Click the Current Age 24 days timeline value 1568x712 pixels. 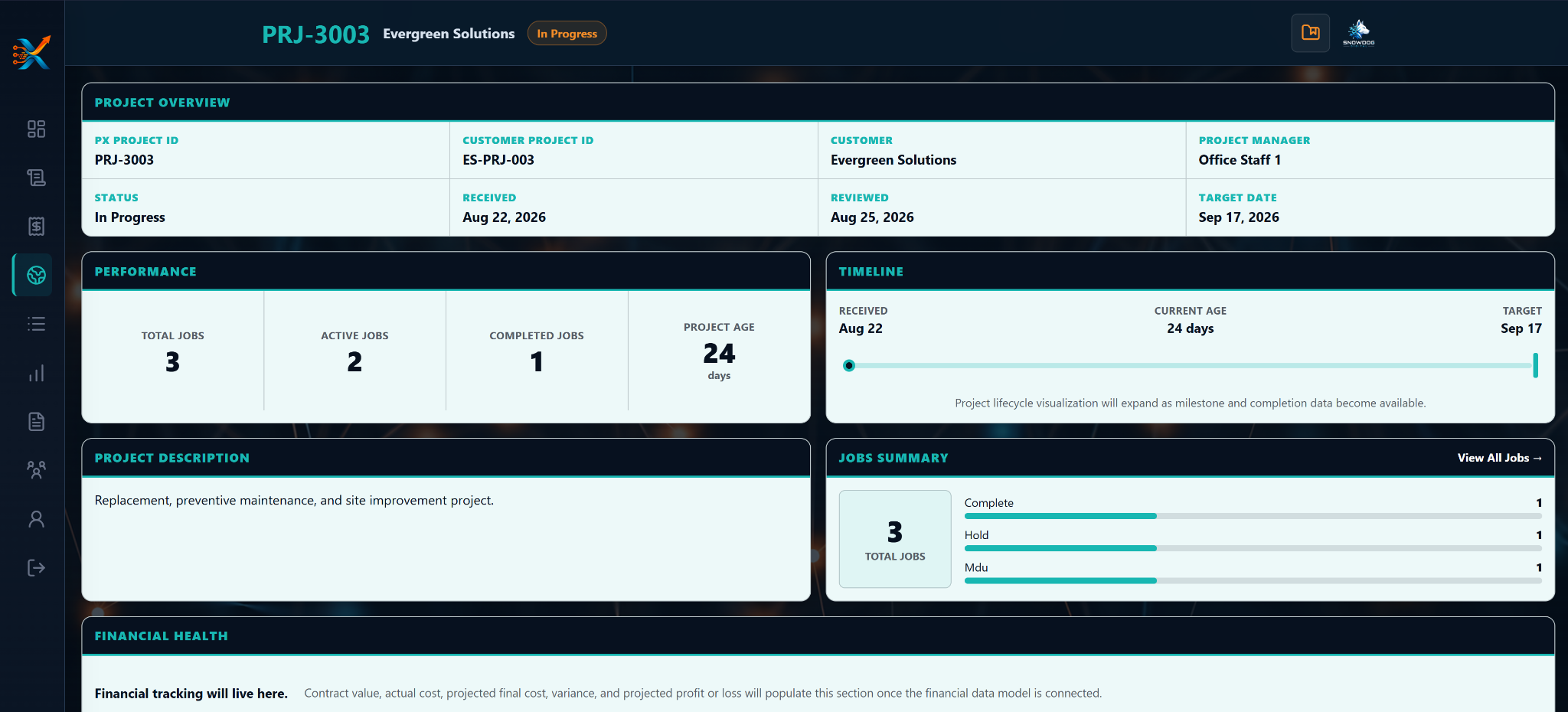click(x=1190, y=328)
